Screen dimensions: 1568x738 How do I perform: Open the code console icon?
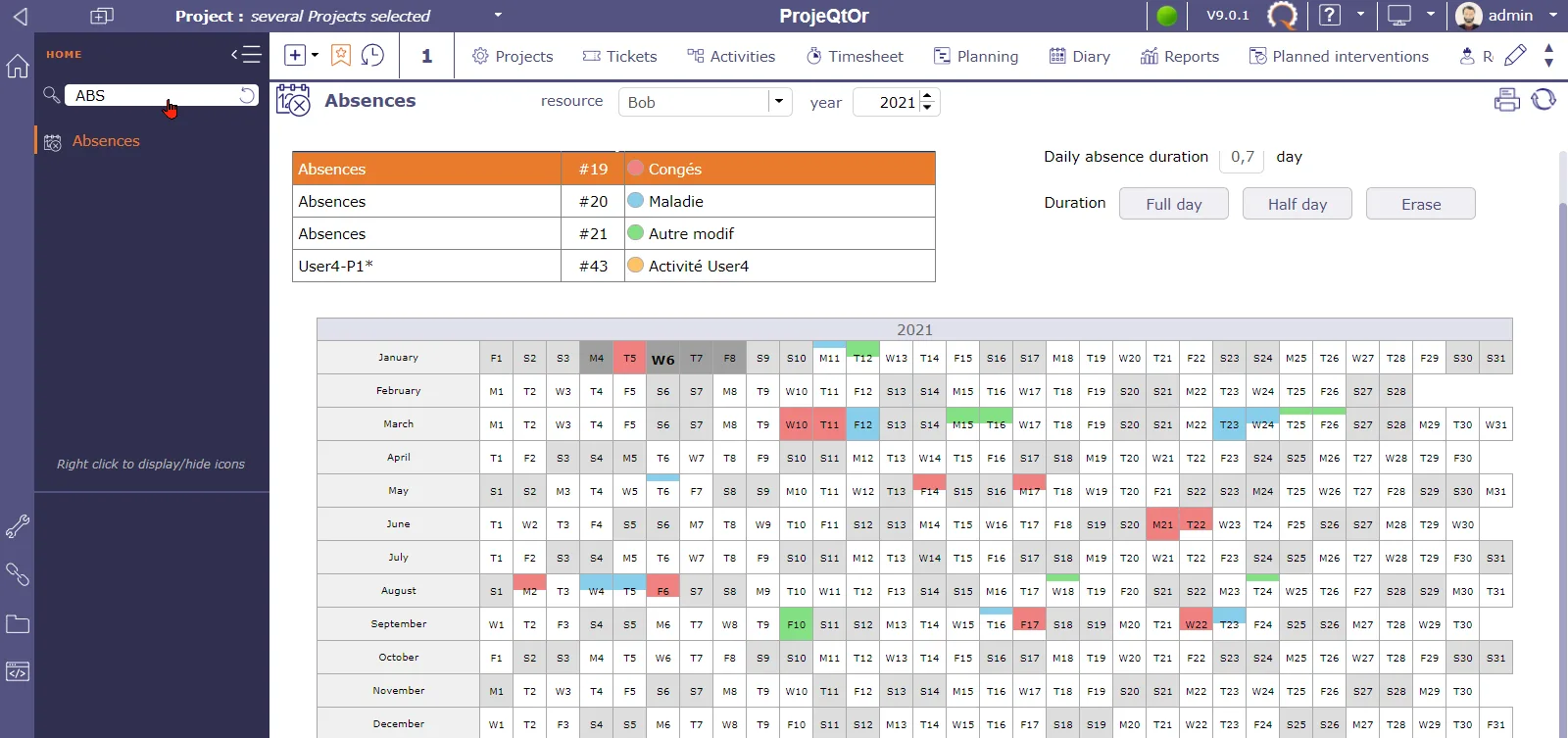tap(18, 672)
